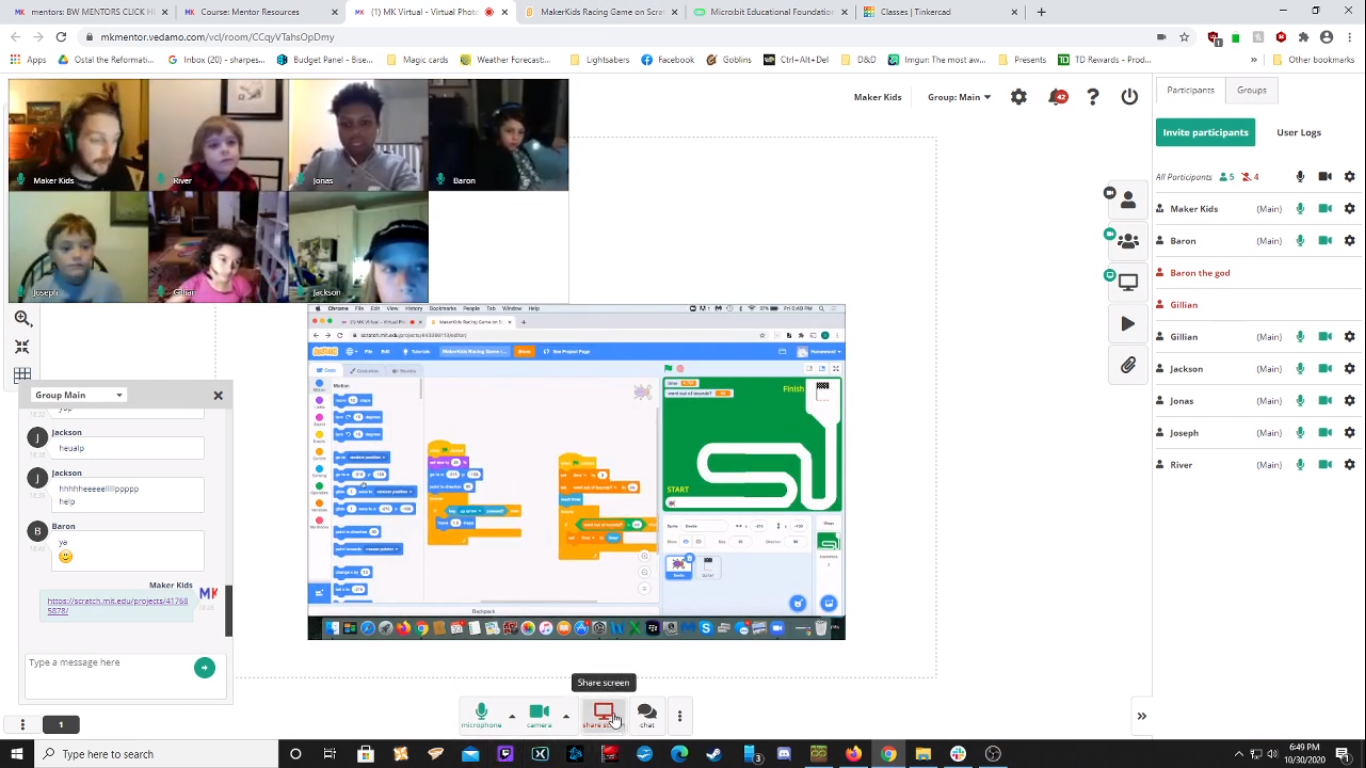Show hidden system tray icons

click(x=1239, y=754)
